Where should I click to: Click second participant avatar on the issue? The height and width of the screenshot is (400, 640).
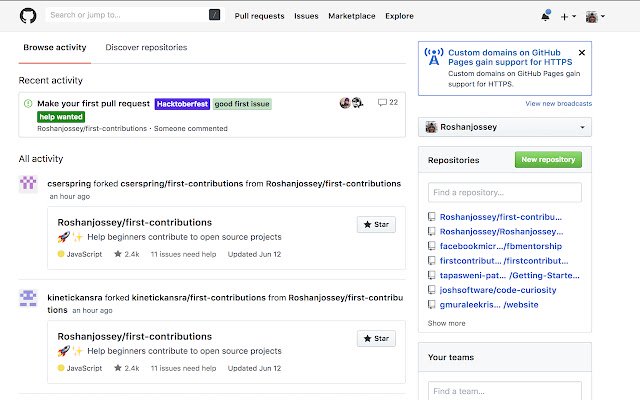pos(357,103)
